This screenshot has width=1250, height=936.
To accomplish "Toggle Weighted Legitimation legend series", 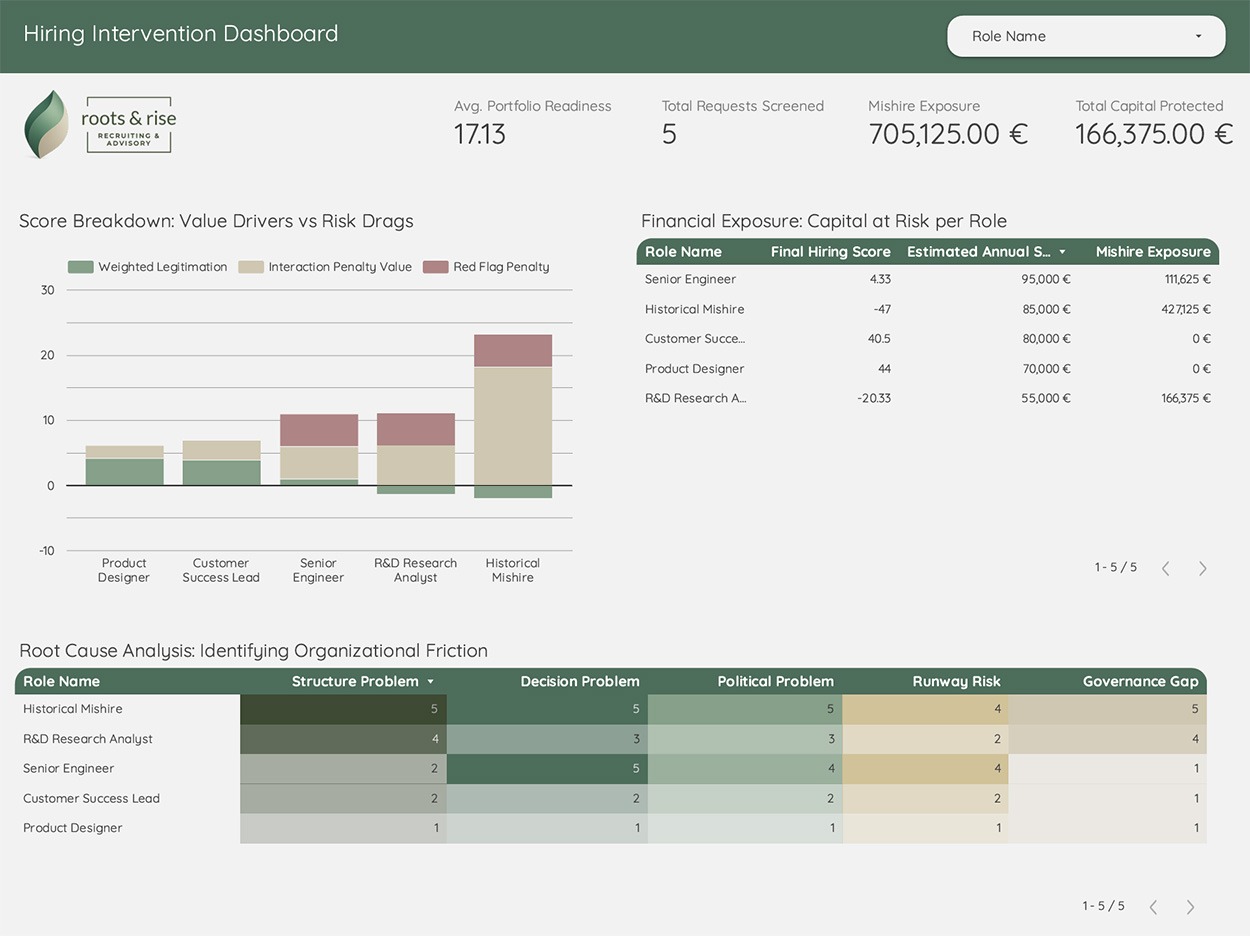I will [x=148, y=267].
